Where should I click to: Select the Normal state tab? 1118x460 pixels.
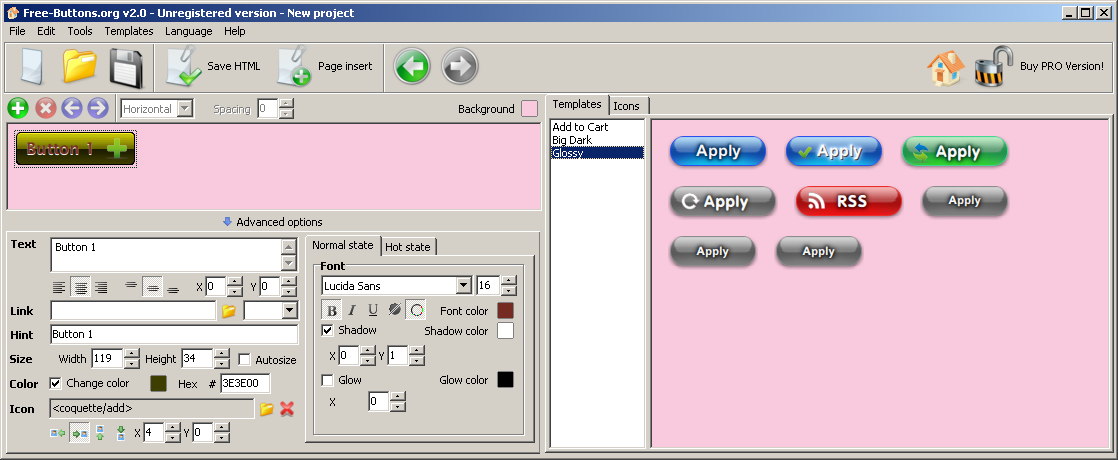[343, 245]
